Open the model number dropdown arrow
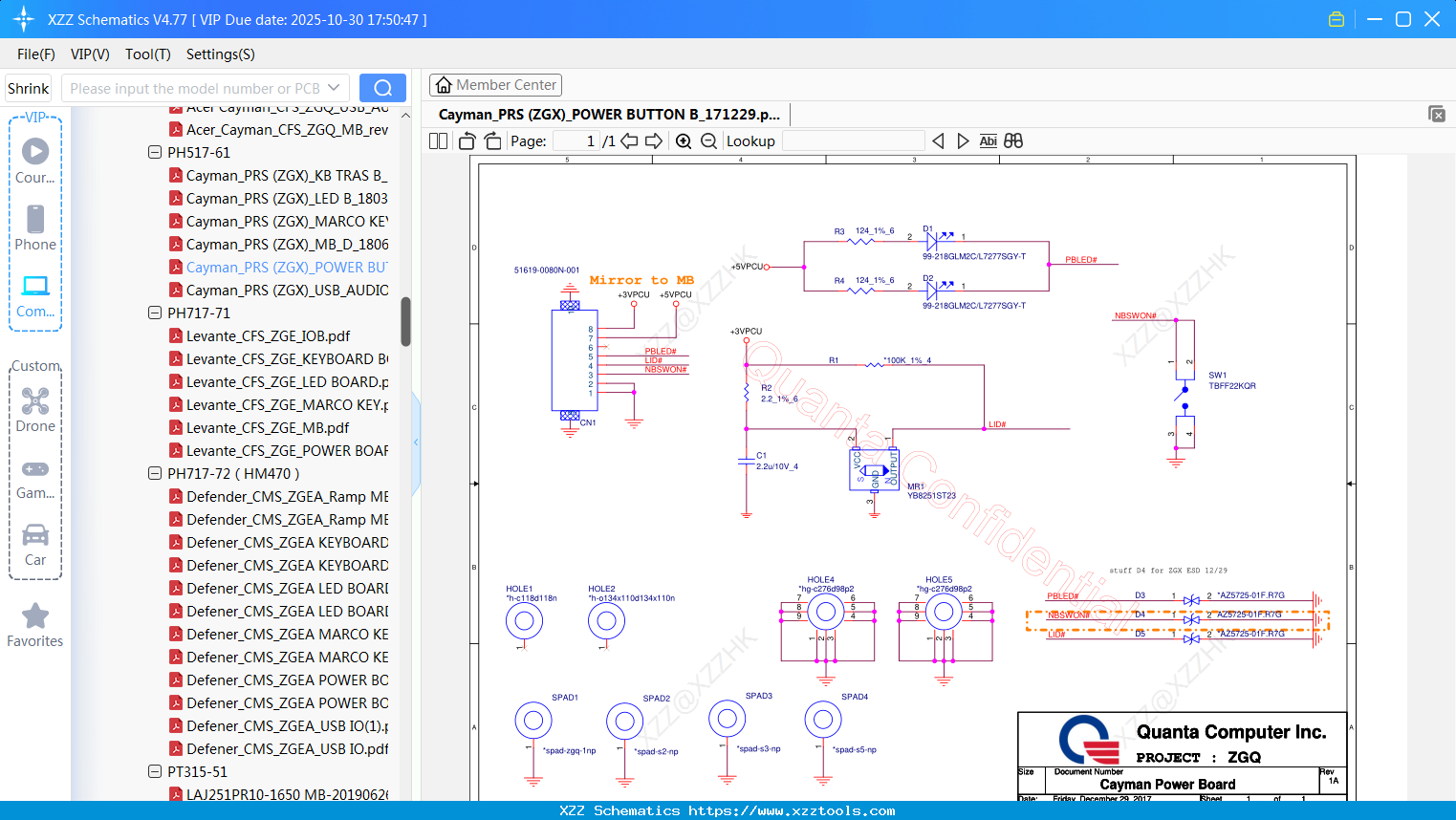Screen dimensions: 1456x820 pos(334,88)
